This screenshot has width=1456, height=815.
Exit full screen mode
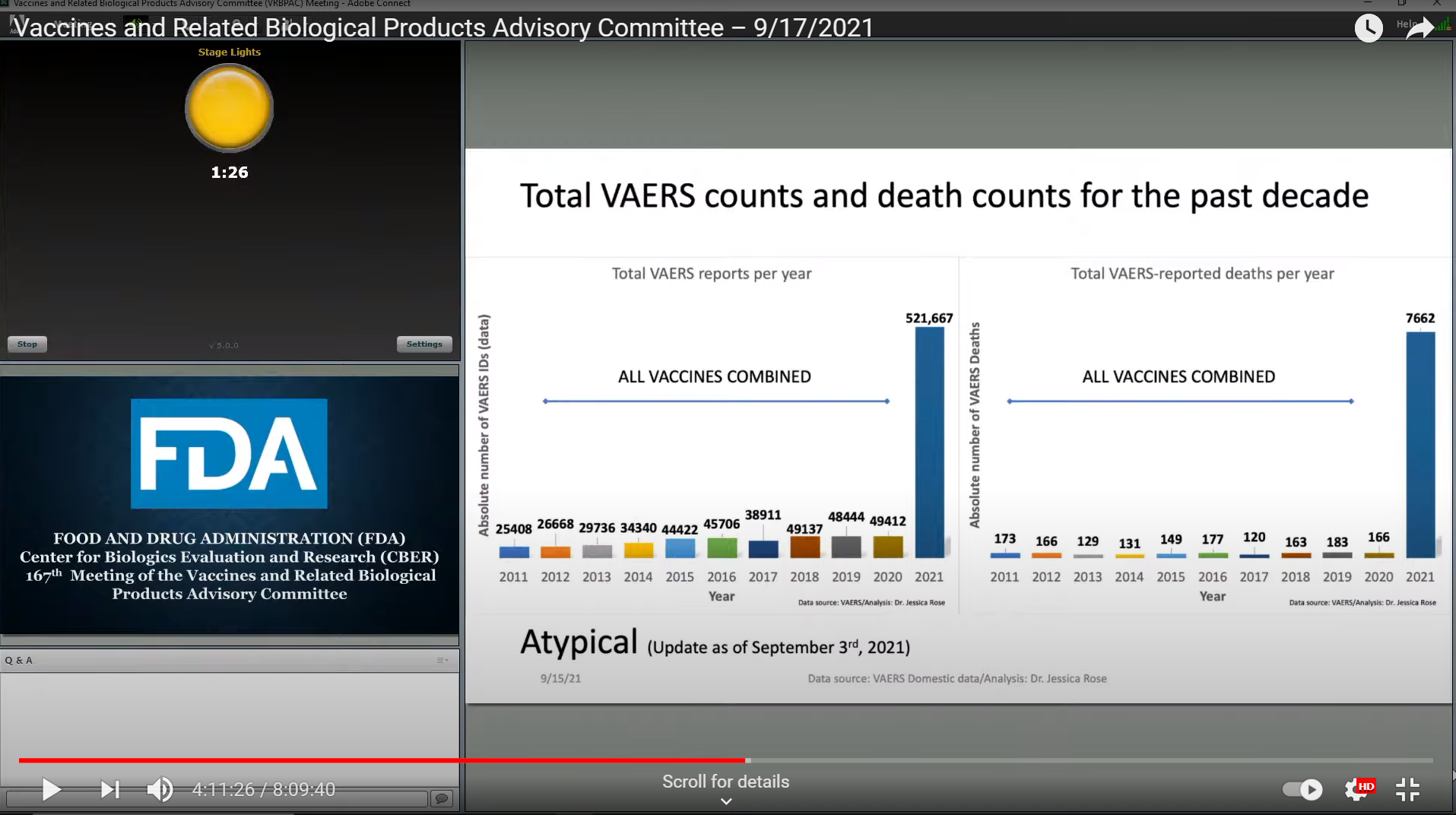click(1407, 789)
